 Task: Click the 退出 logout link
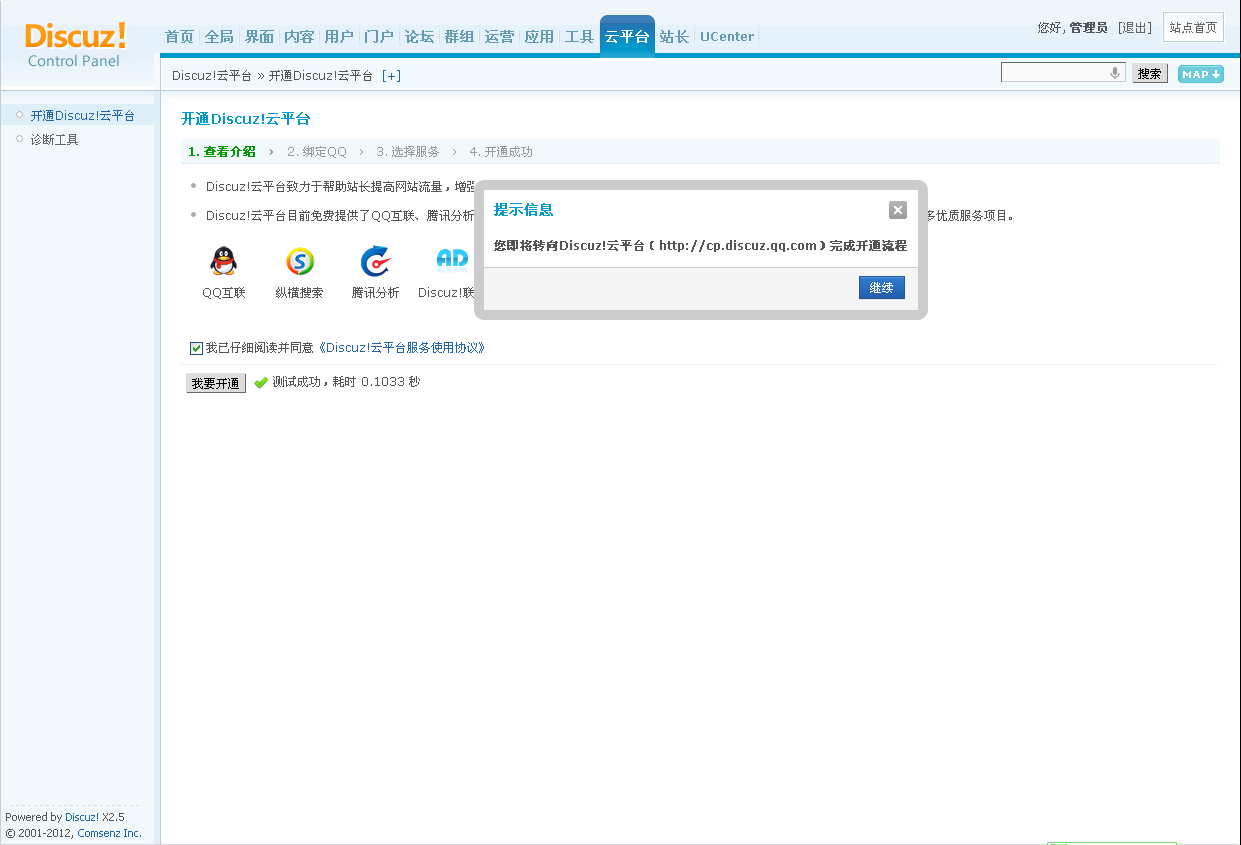[1135, 28]
